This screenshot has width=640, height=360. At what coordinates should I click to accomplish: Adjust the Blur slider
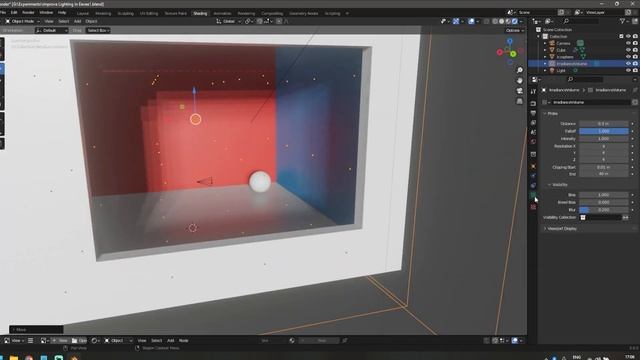pyautogui.click(x=604, y=210)
